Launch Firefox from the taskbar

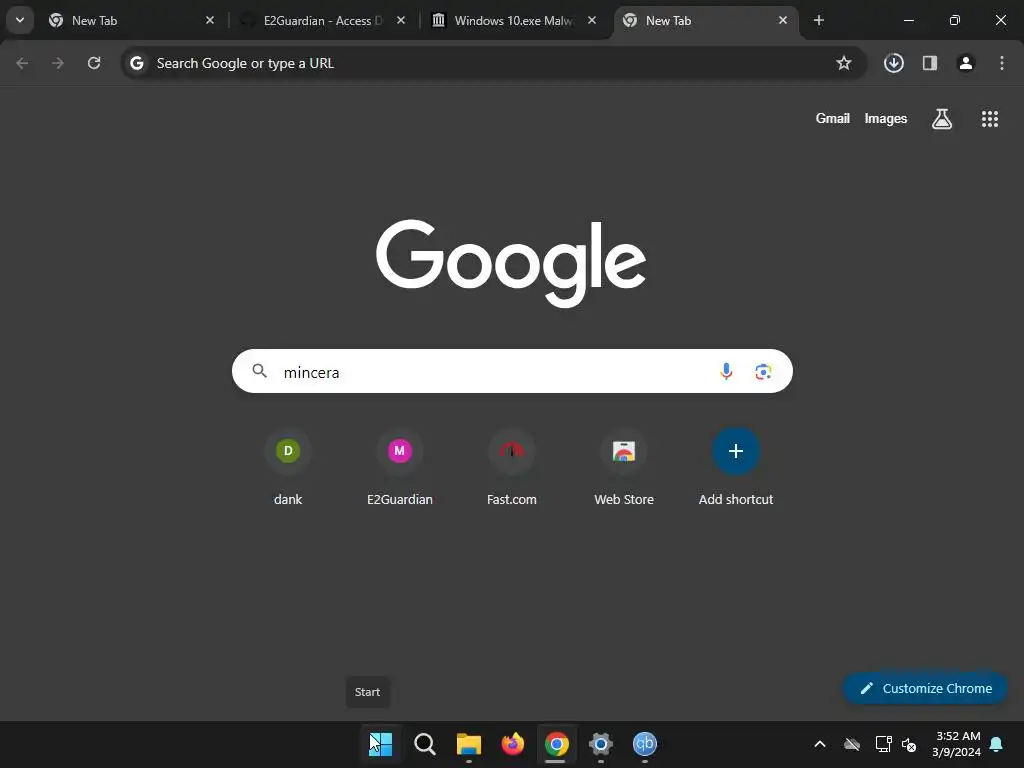click(x=513, y=744)
